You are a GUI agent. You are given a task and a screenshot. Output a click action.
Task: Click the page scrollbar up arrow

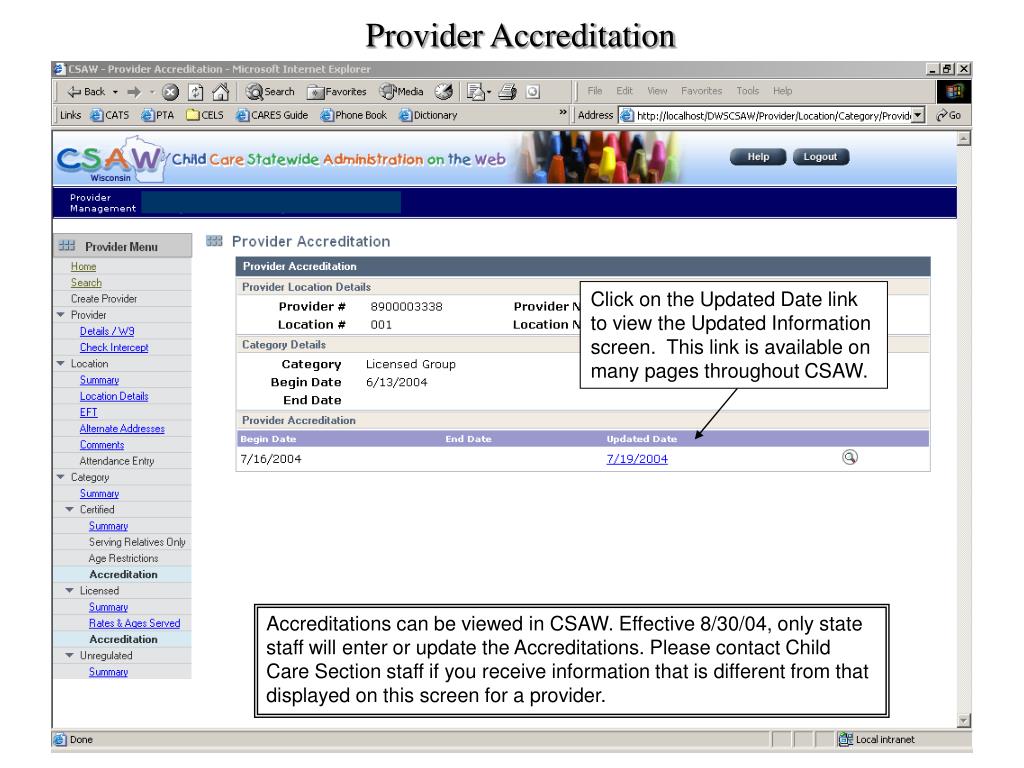point(963,138)
